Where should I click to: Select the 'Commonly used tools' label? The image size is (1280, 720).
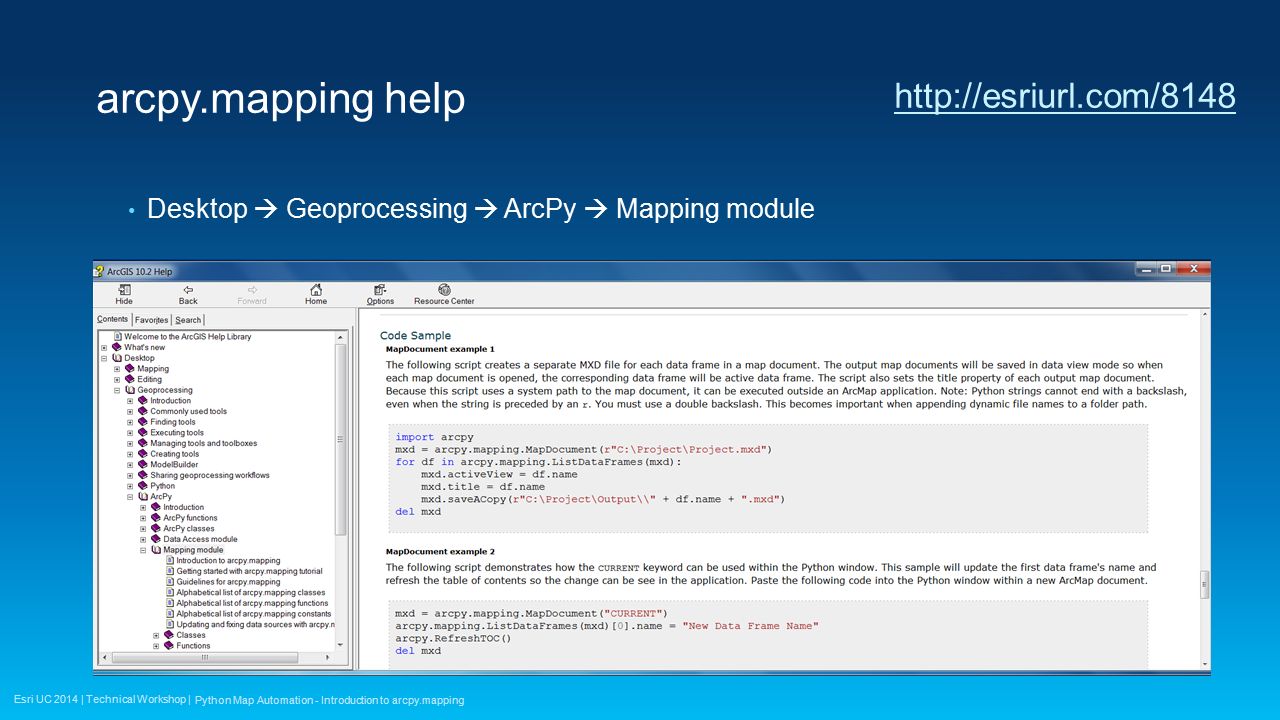[188, 411]
